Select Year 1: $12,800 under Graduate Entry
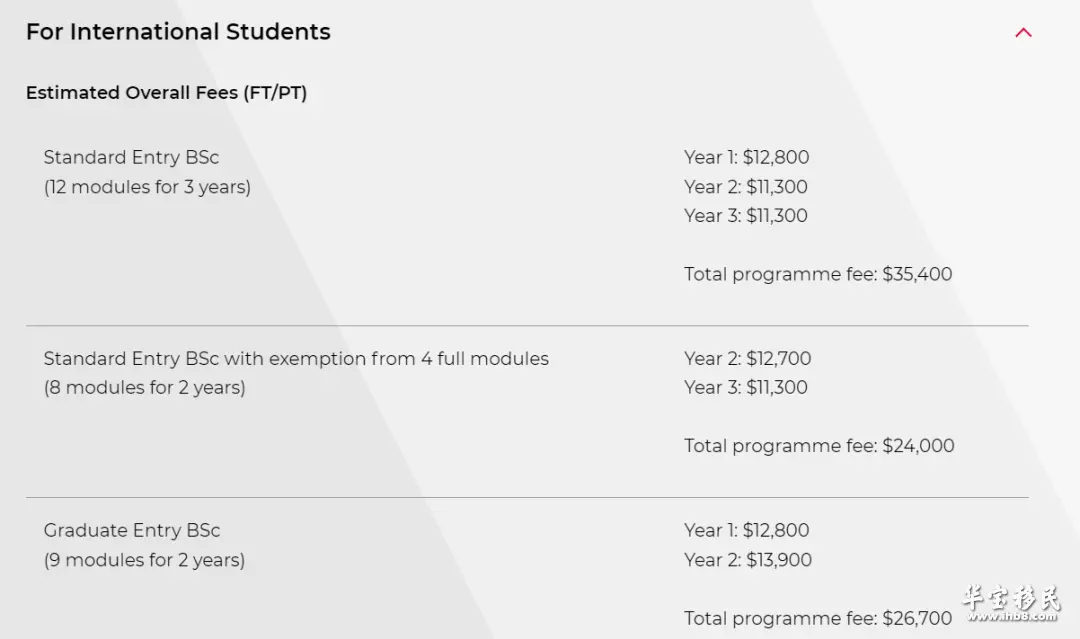The height and width of the screenshot is (639, 1080). coord(747,530)
